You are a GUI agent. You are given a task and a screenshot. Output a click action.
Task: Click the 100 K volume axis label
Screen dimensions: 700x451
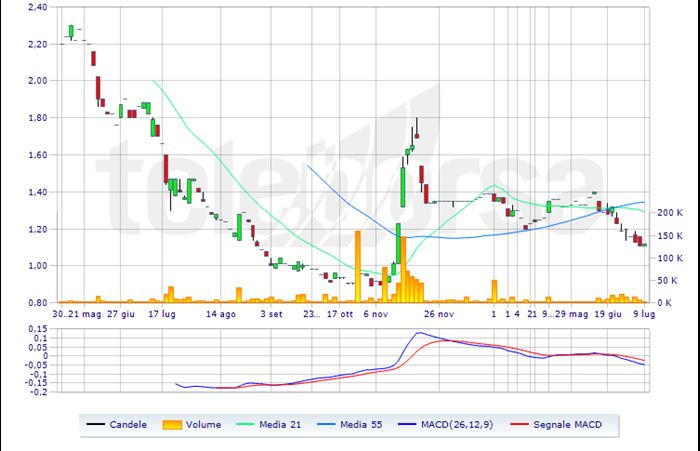670,258
